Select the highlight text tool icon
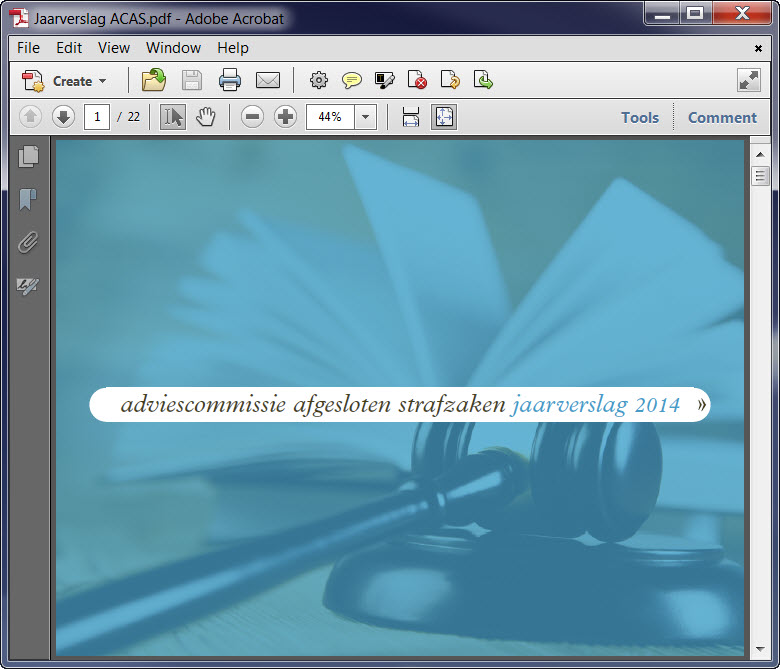The image size is (780, 669). pos(385,80)
